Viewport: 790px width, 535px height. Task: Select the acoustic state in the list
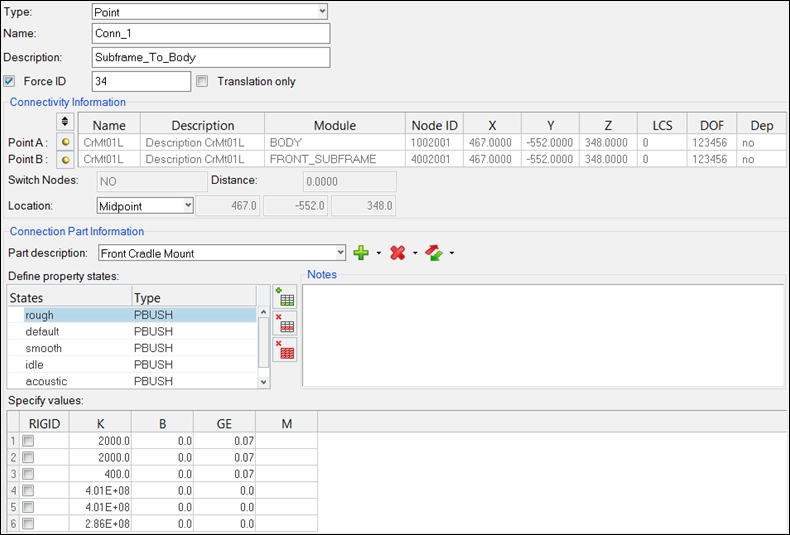click(x=80, y=381)
